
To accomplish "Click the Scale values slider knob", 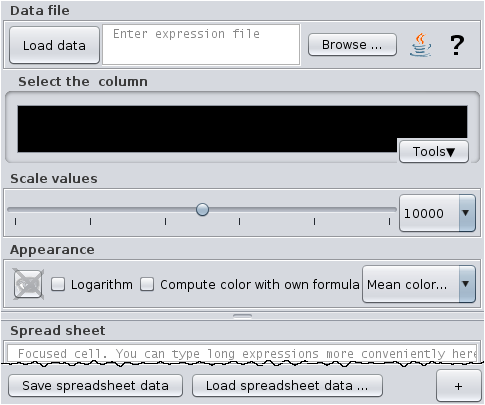I will (x=202, y=210).
